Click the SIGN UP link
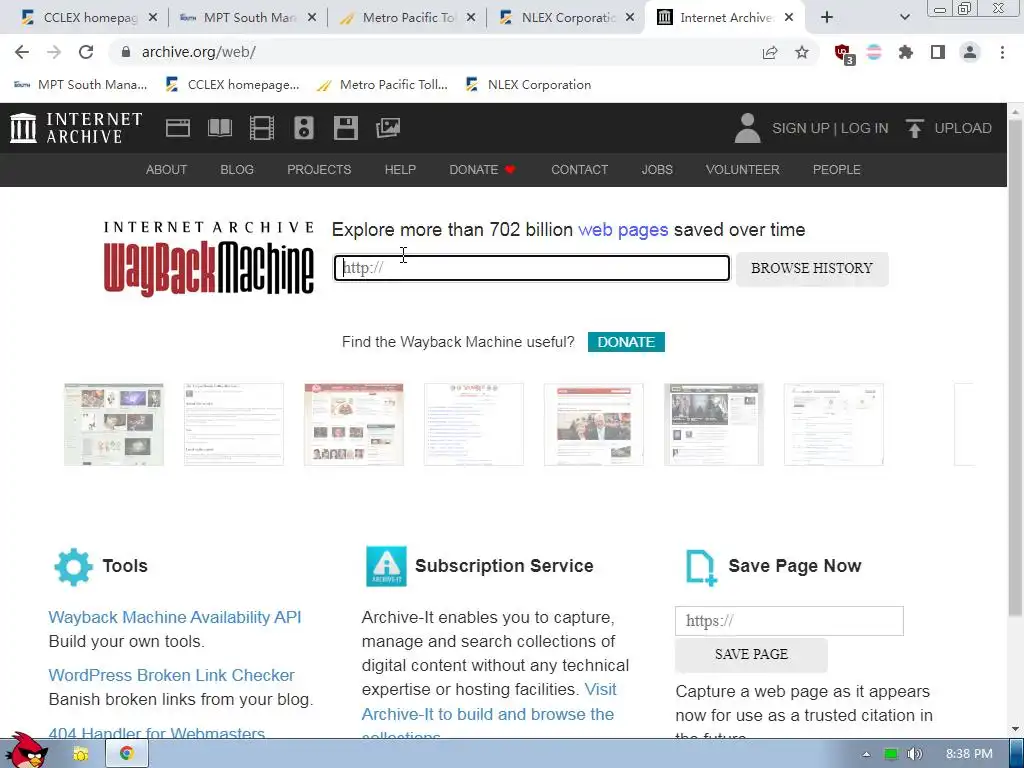Viewport: 1024px width, 768px height. click(x=801, y=128)
